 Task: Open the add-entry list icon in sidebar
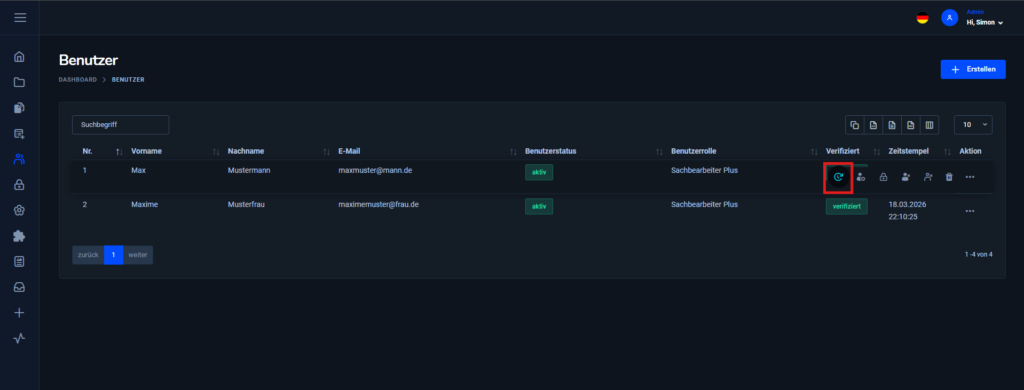tap(20, 133)
